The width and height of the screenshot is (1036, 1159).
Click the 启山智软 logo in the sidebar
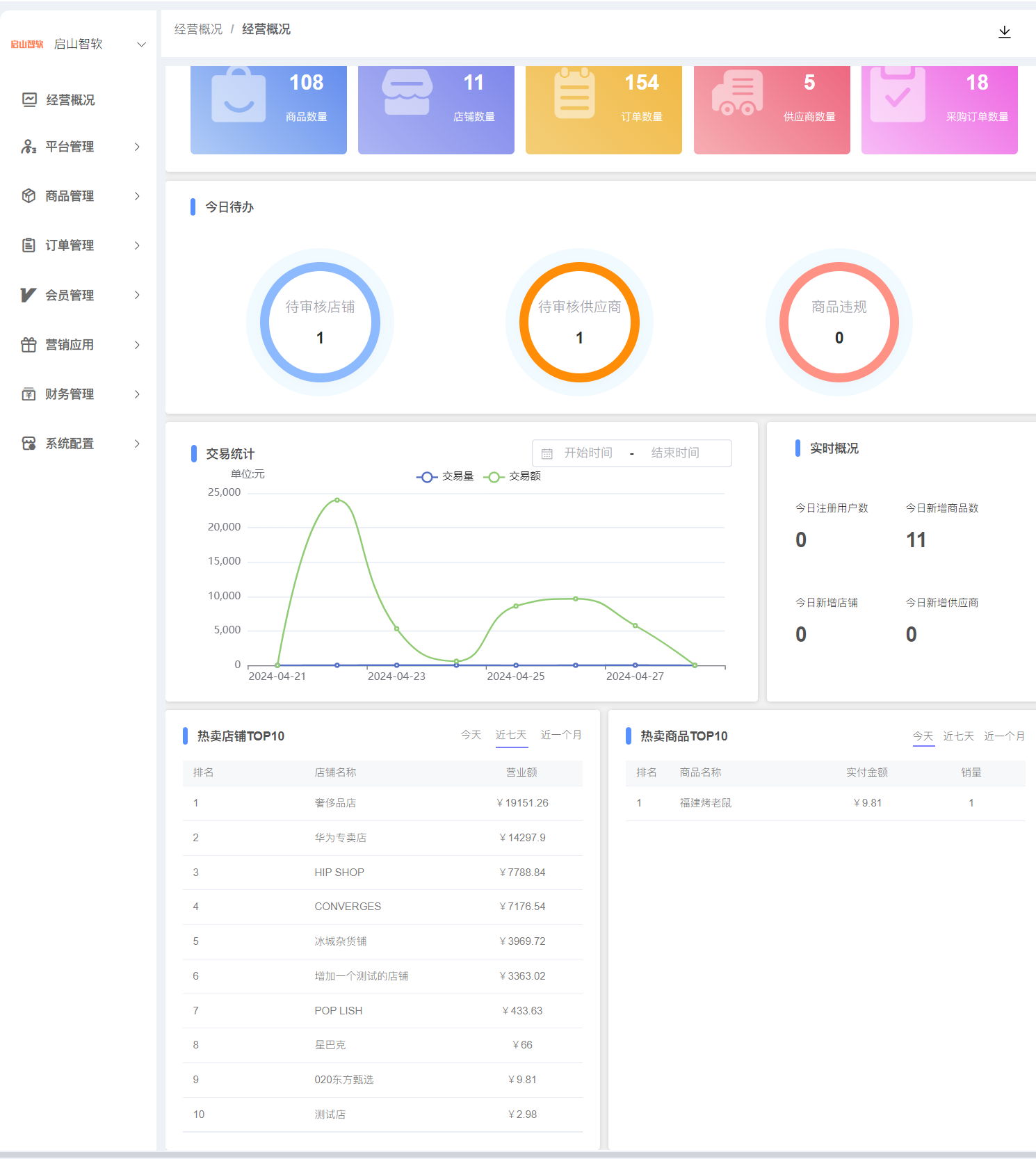(27, 44)
